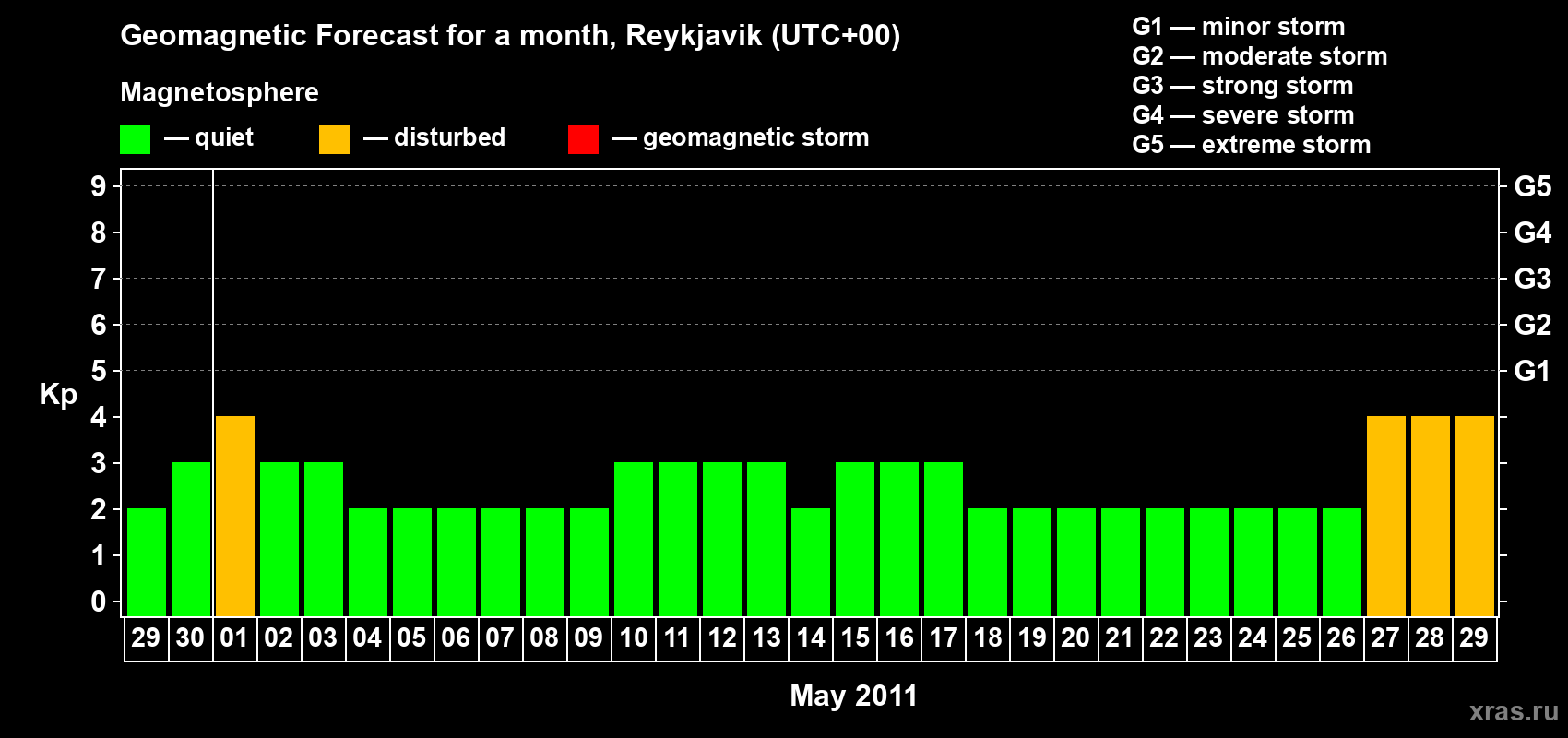Click the 'G2 — moderate storm' legend line
The image size is (1568, 738).
tap(1260, 56)
